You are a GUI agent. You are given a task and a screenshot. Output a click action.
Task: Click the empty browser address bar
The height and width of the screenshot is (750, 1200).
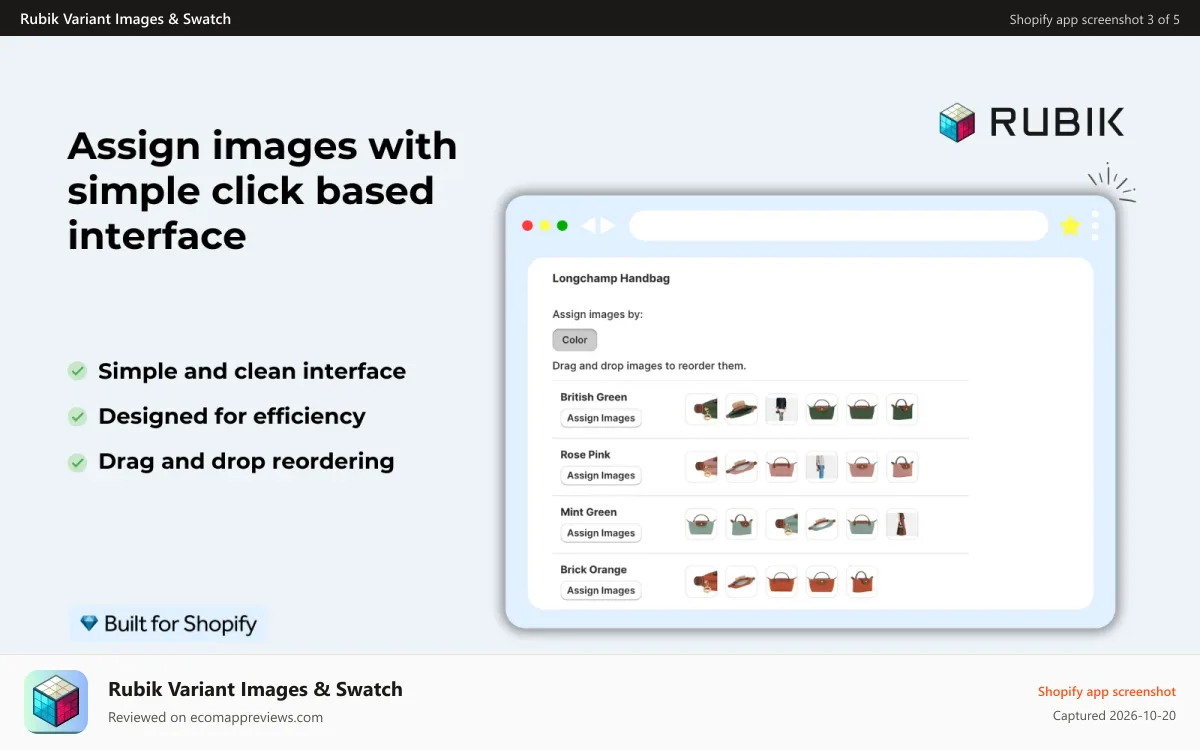(x=838, y=226)
